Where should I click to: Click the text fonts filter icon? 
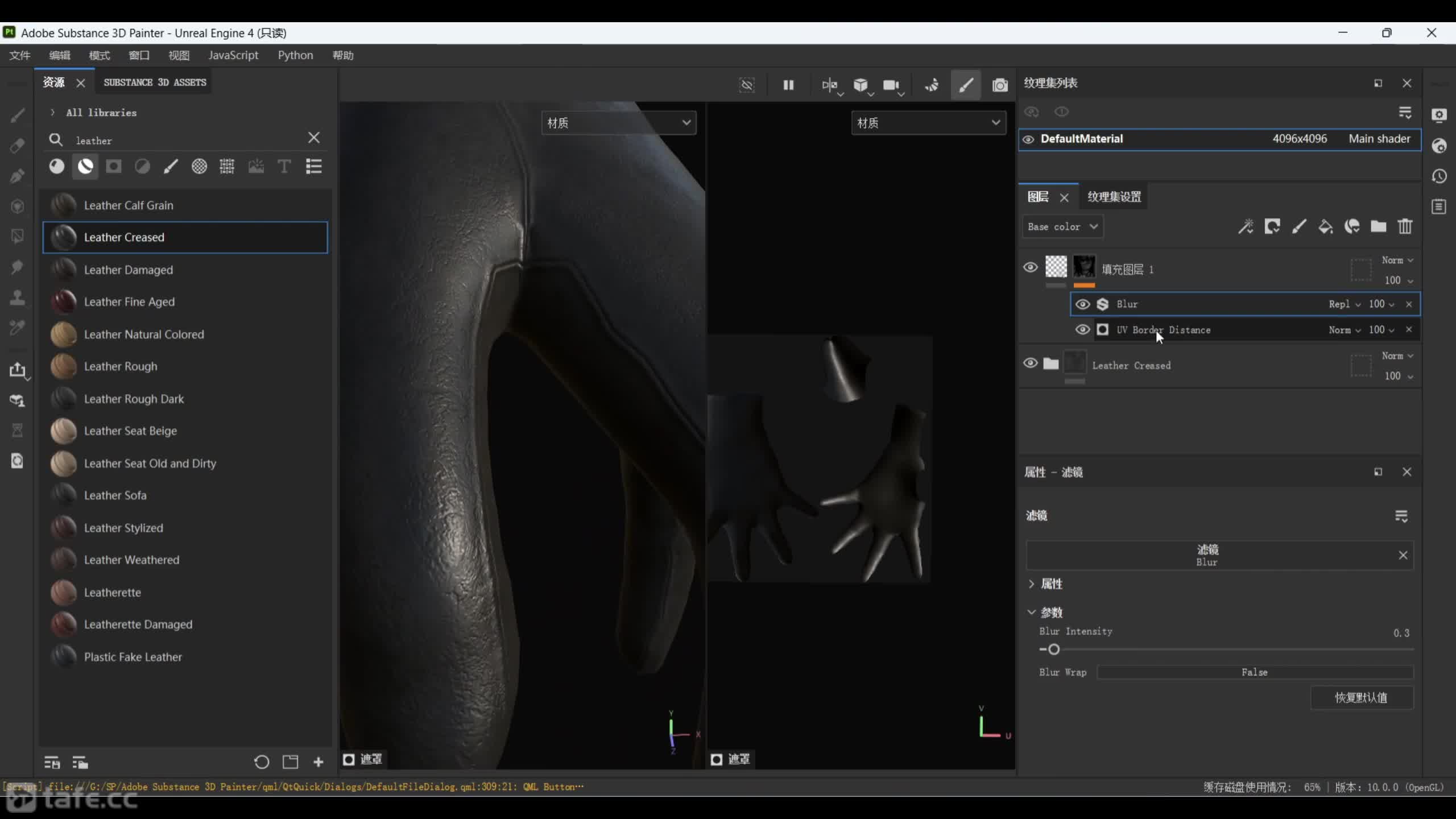pos(284,166)
